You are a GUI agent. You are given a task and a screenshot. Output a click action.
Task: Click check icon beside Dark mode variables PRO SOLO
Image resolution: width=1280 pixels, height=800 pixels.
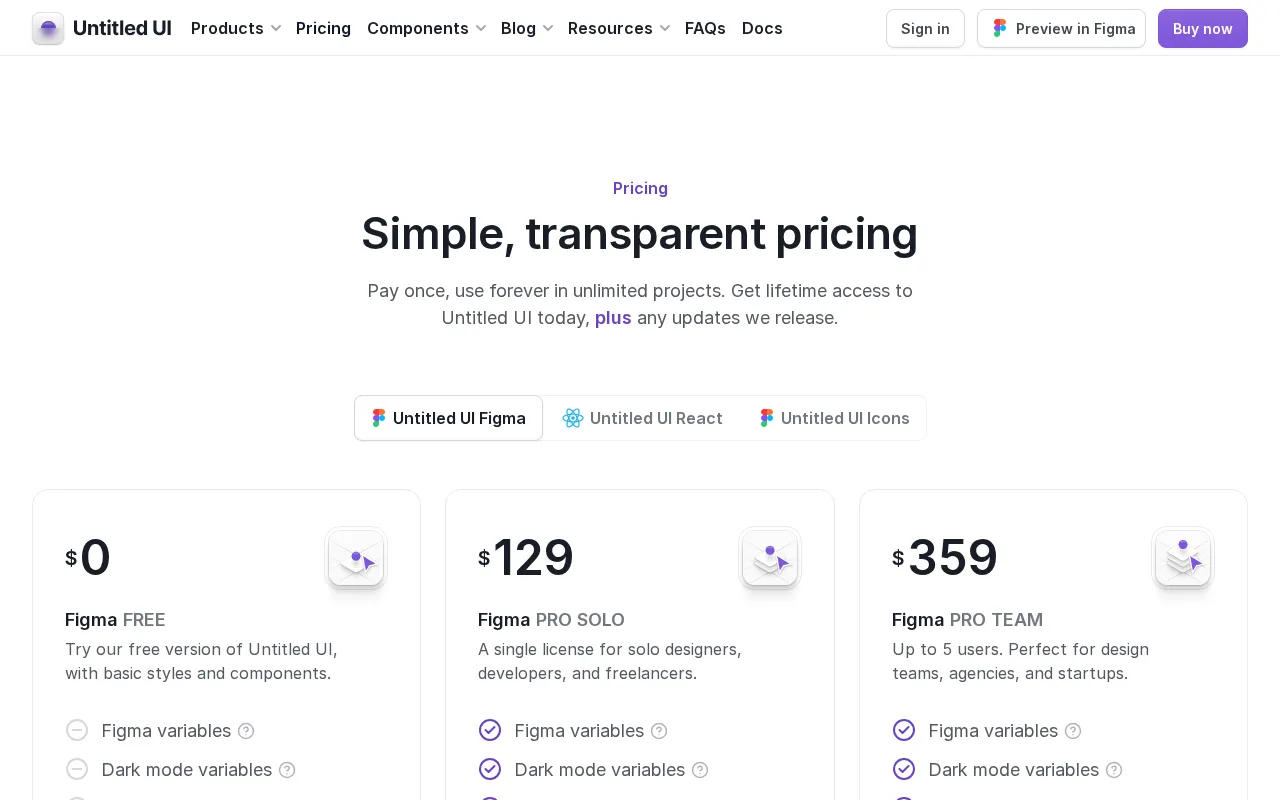pyautogui.click(x=490, y=769)
